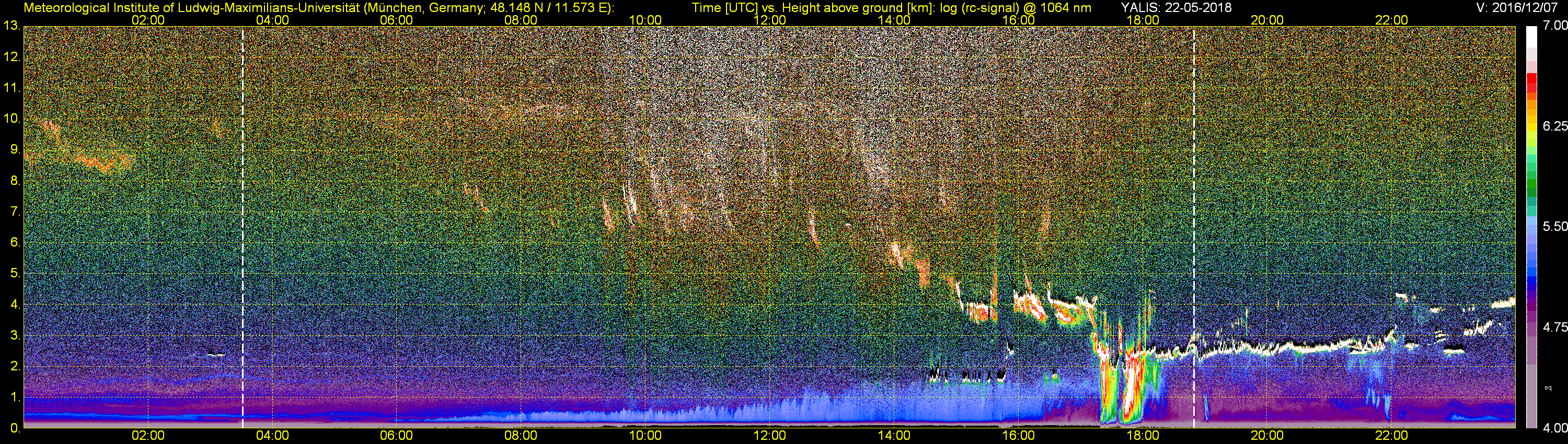Screen dimensions: 1568x444
Task: Click the 13 km height axis label
Action: point(11,26)
